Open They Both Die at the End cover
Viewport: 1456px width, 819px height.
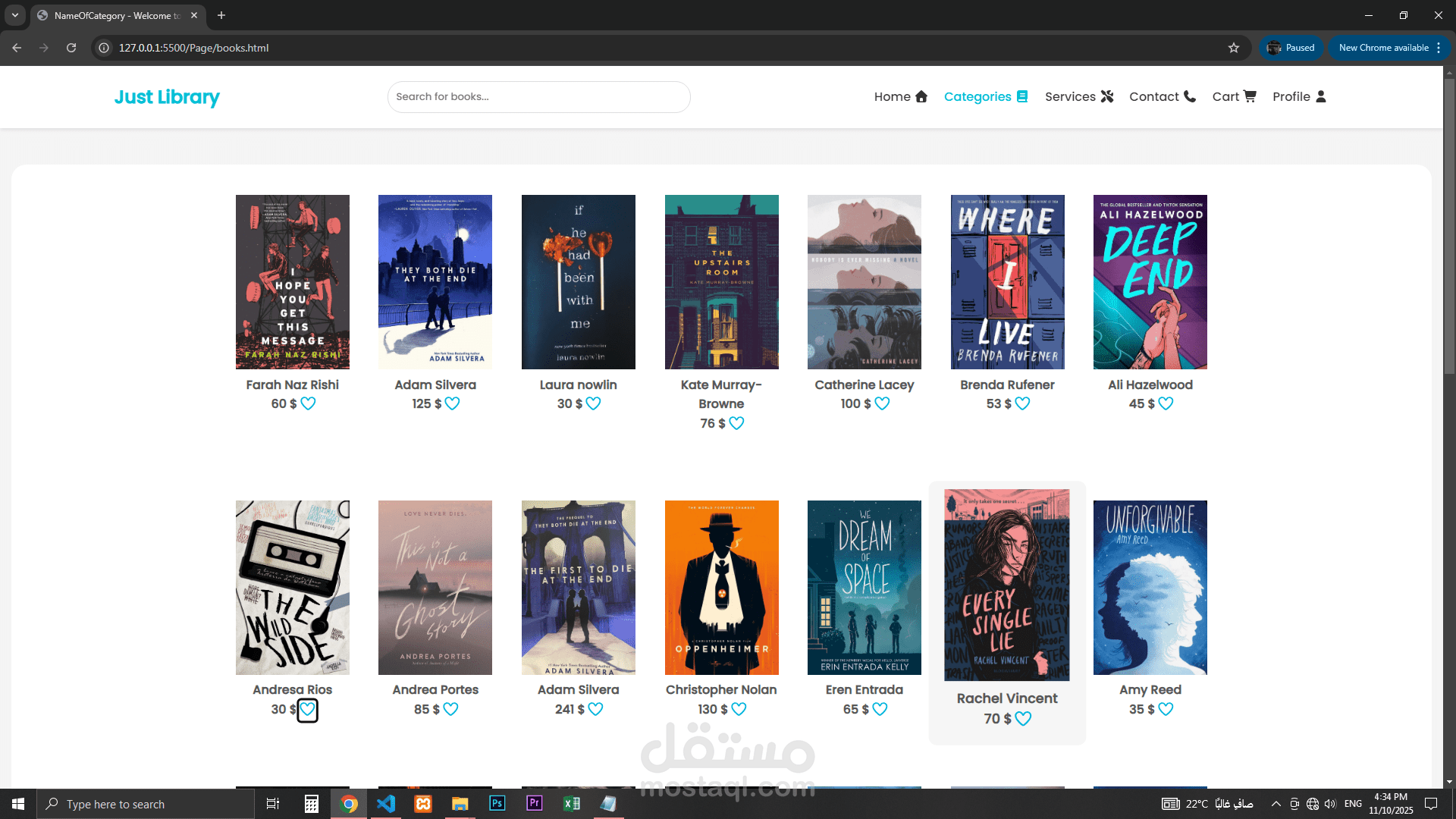point(435,282)
